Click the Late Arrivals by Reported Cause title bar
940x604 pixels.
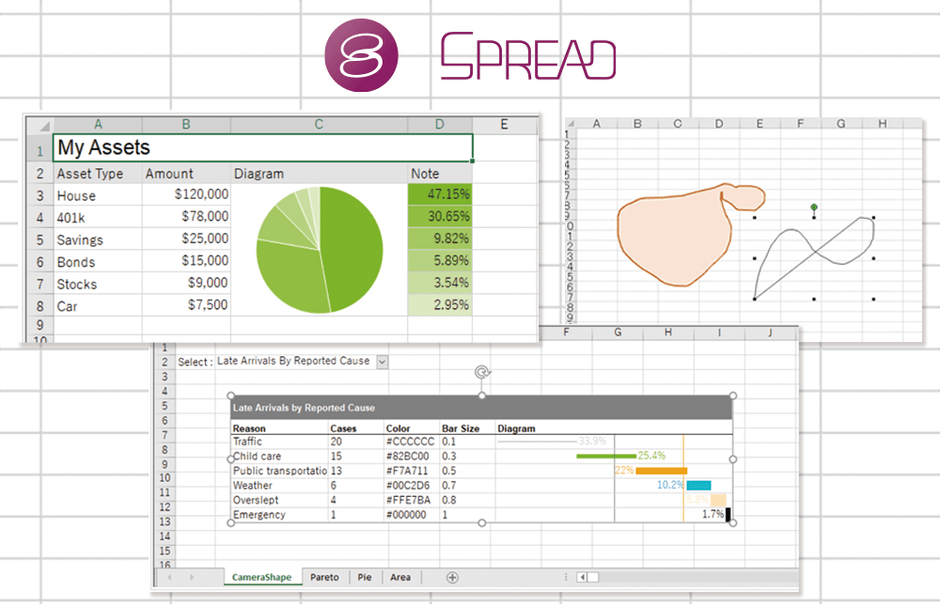[x=481, y=407]
